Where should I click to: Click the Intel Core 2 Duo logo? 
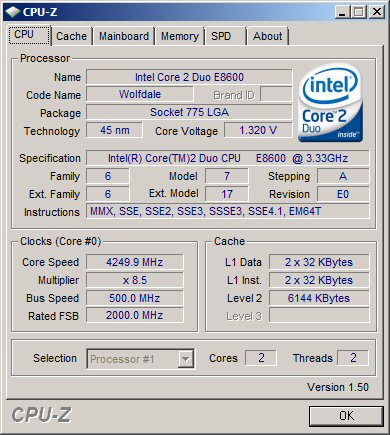click(x=330, y=103)
